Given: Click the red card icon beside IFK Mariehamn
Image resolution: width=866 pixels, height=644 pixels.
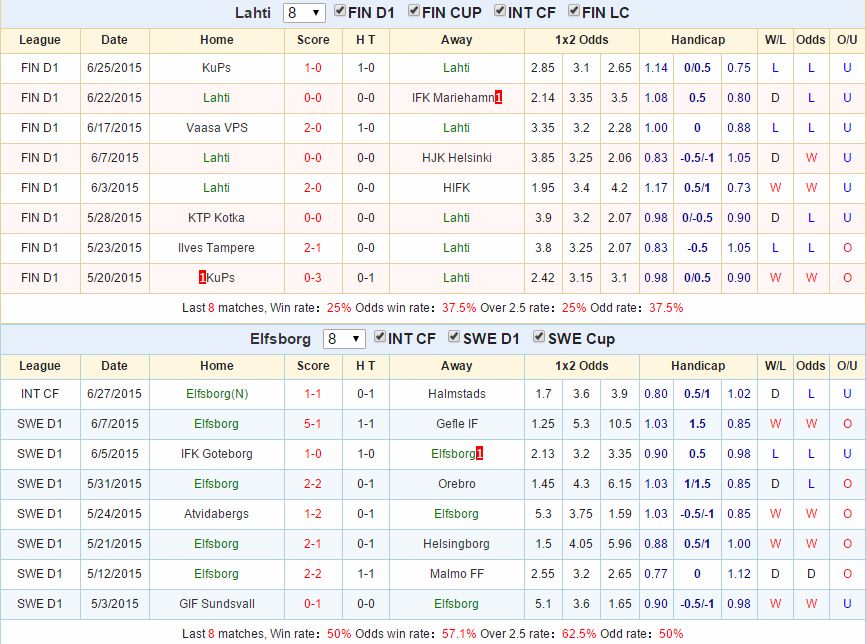Looking at the screenshot, I should (x=499, y=98).
